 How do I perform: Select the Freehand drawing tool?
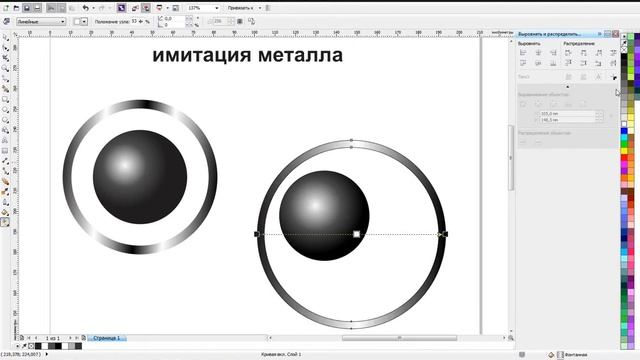click(x=5, y=78)
